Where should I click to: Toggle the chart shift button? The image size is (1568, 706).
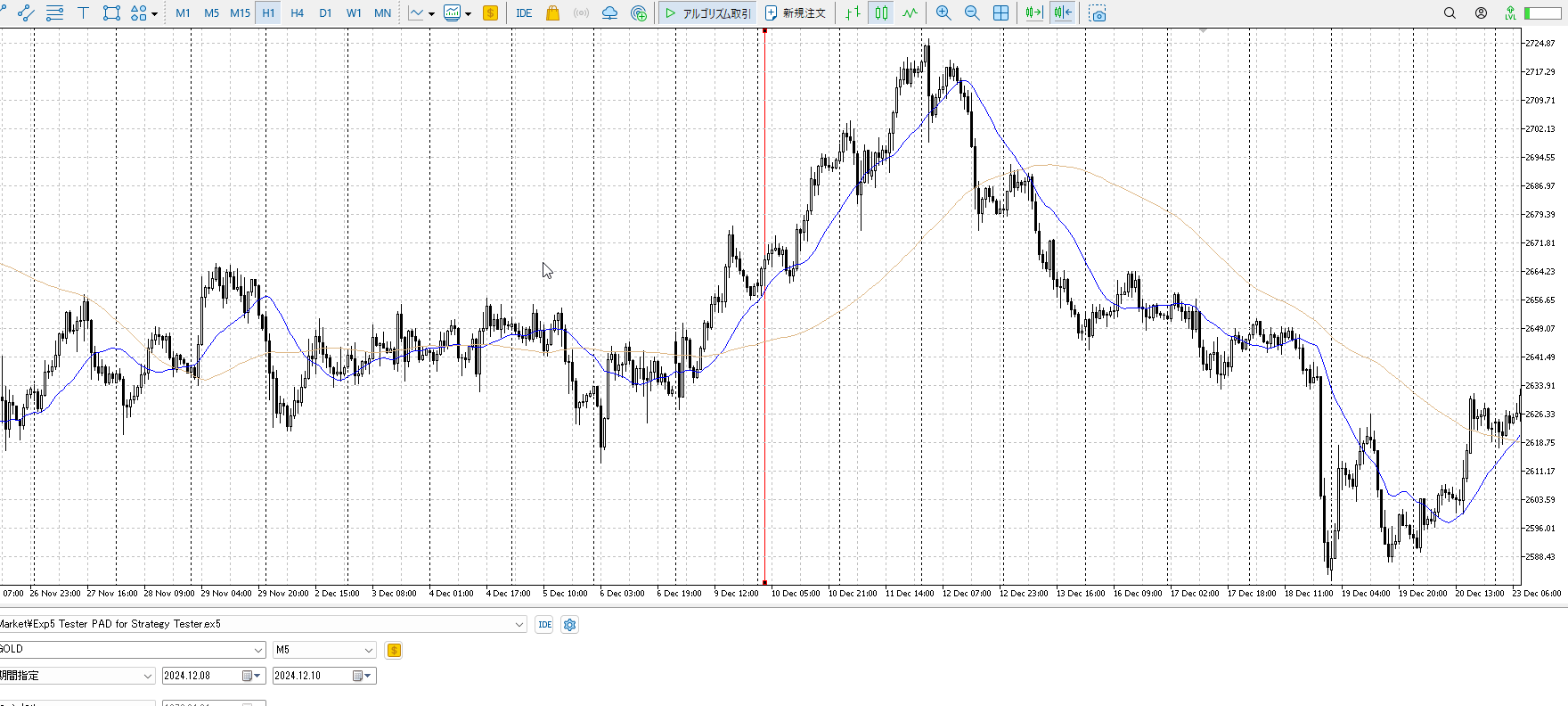(x=1063, y=13)
